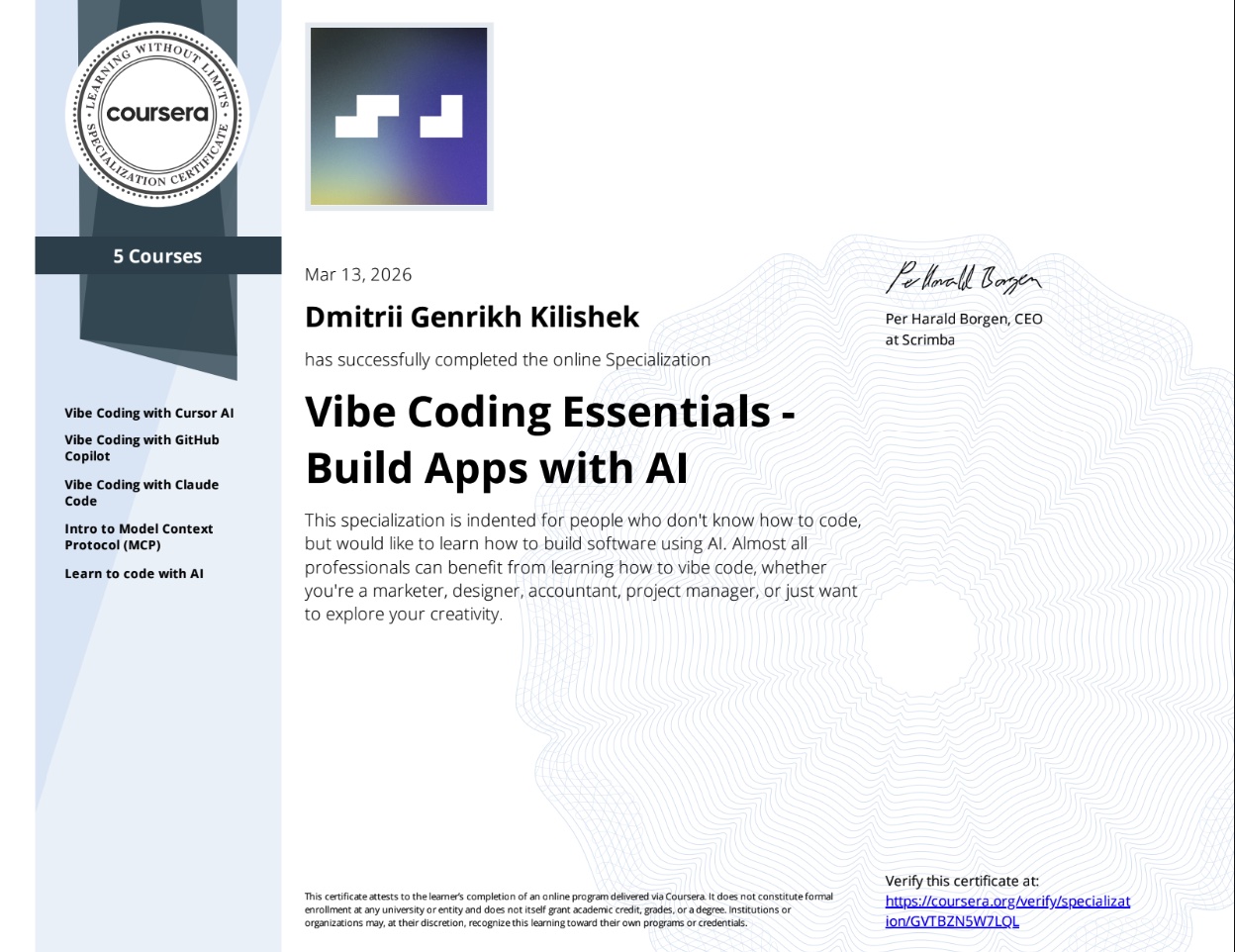The height and width of the screenshot is (952, 1235).
Task: Click the 'Per Harald Borgen, CEO' signer text
Action: [963, 319]
